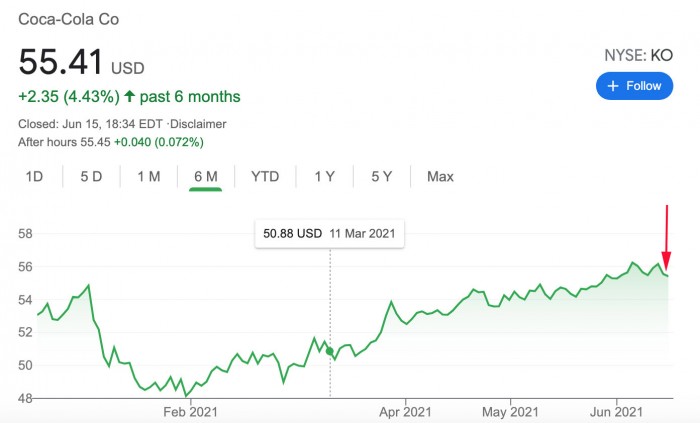Click the green dot chart marker
Viewport: 700px width, 423px height.
click(x=331, y=351)
